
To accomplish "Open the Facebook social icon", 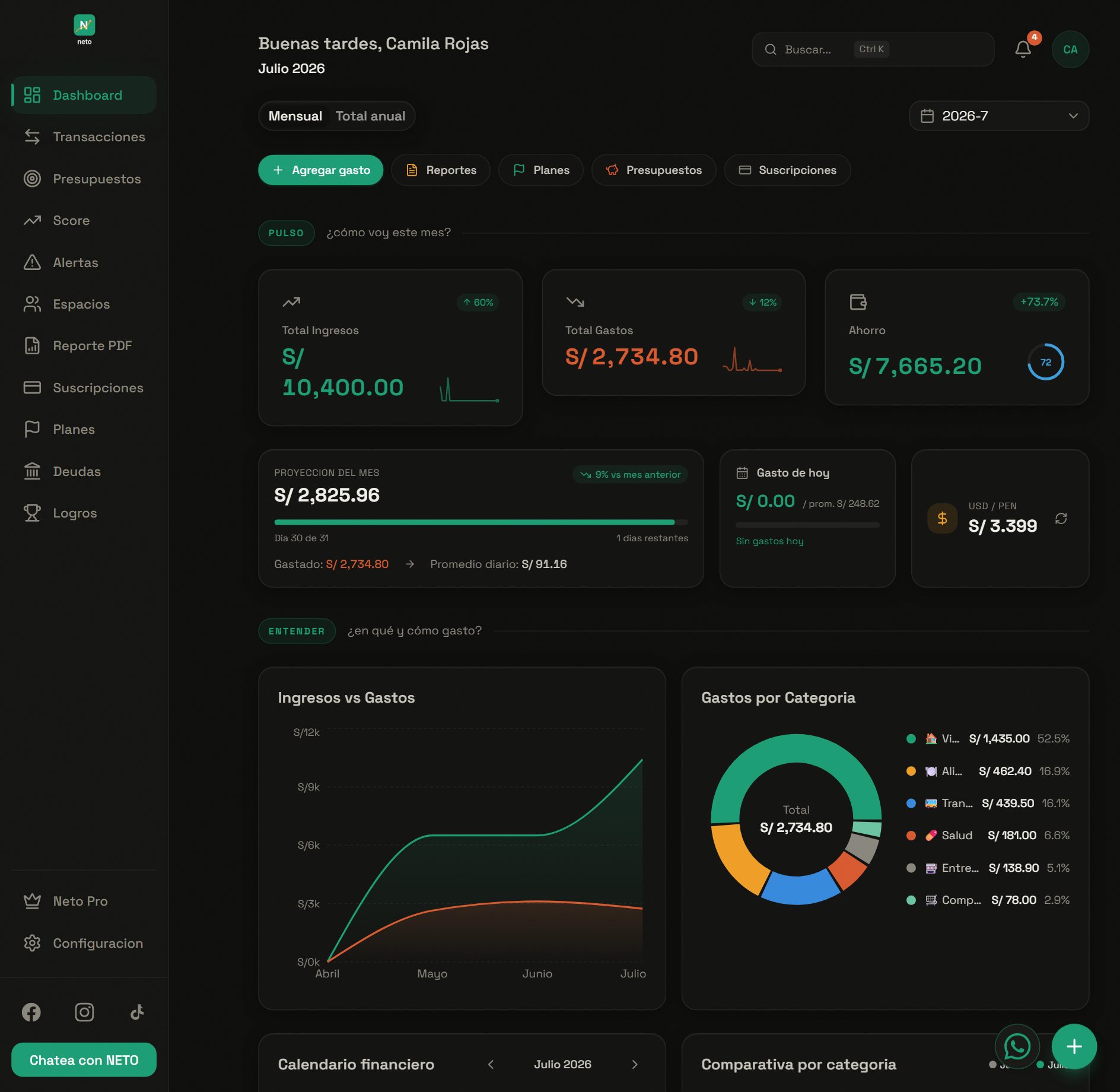I will pos(31,1012).
